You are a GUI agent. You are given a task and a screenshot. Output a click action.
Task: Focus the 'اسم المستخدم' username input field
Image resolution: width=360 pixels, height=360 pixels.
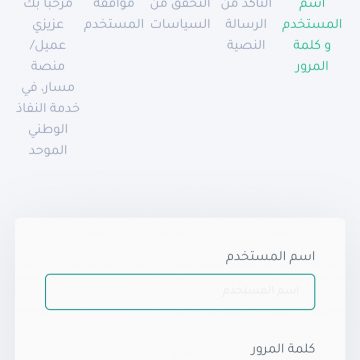pos(180,292)
